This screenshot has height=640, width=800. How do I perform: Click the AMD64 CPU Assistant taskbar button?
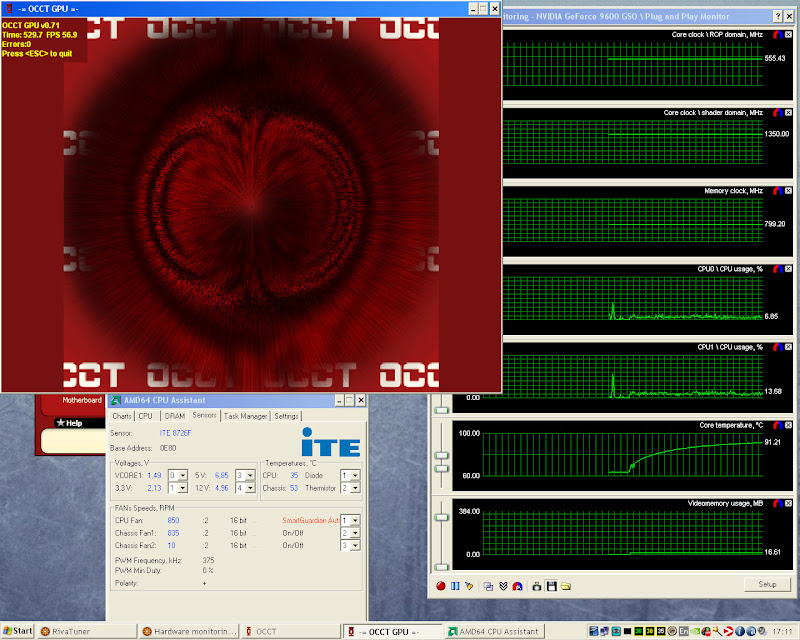(494, 631)
